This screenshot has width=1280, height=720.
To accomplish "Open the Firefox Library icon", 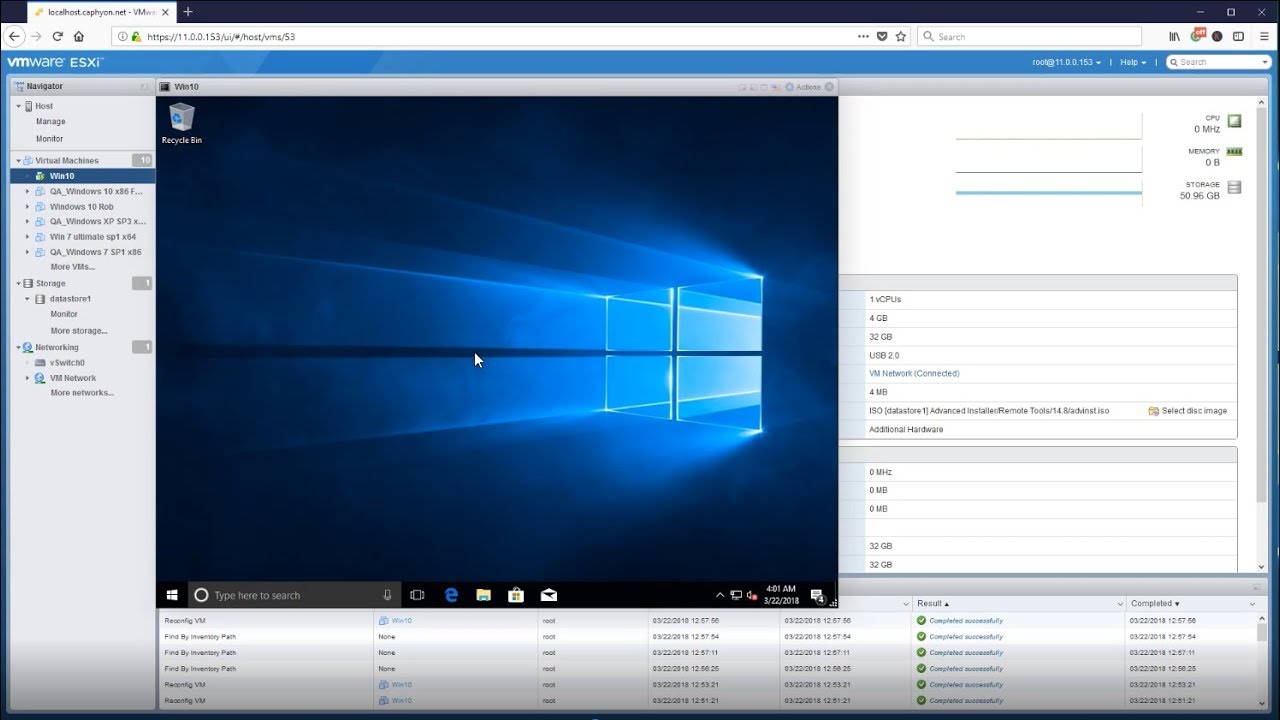I will coord(1174,36).
